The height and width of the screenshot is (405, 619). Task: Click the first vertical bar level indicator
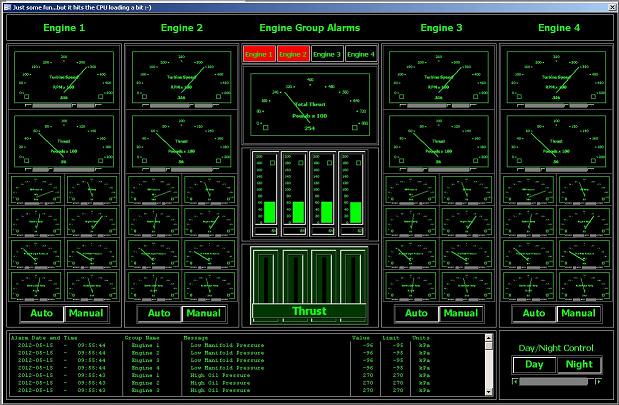point(266,190)
